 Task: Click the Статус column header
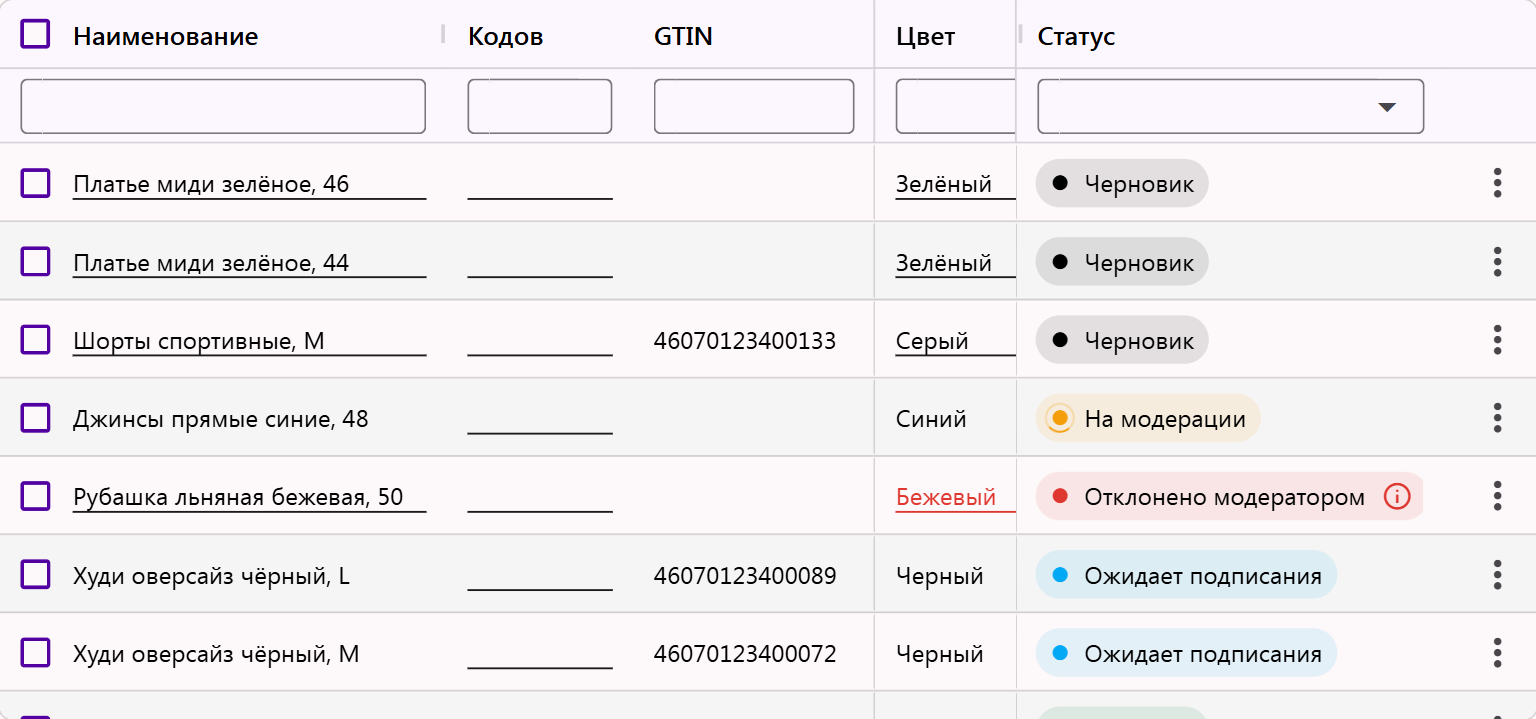pos(1076,37)
